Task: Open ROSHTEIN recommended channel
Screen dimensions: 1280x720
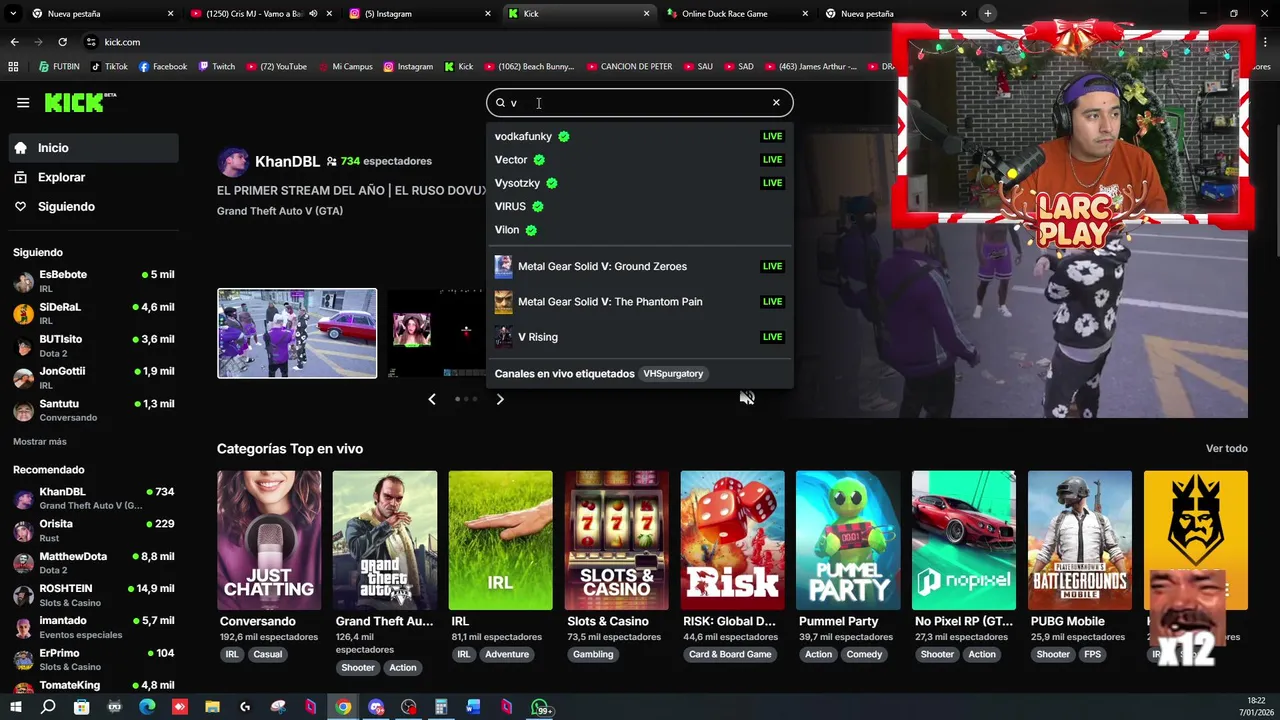Action: click(94, 595)
